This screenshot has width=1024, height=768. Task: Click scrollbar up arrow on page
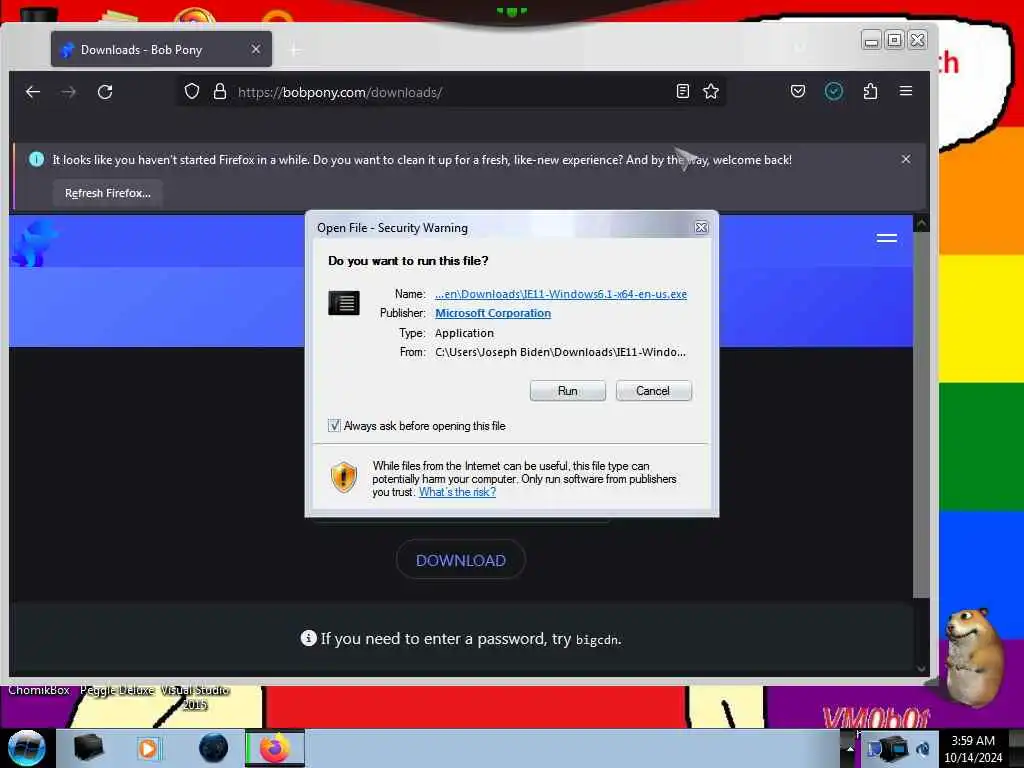921,224
